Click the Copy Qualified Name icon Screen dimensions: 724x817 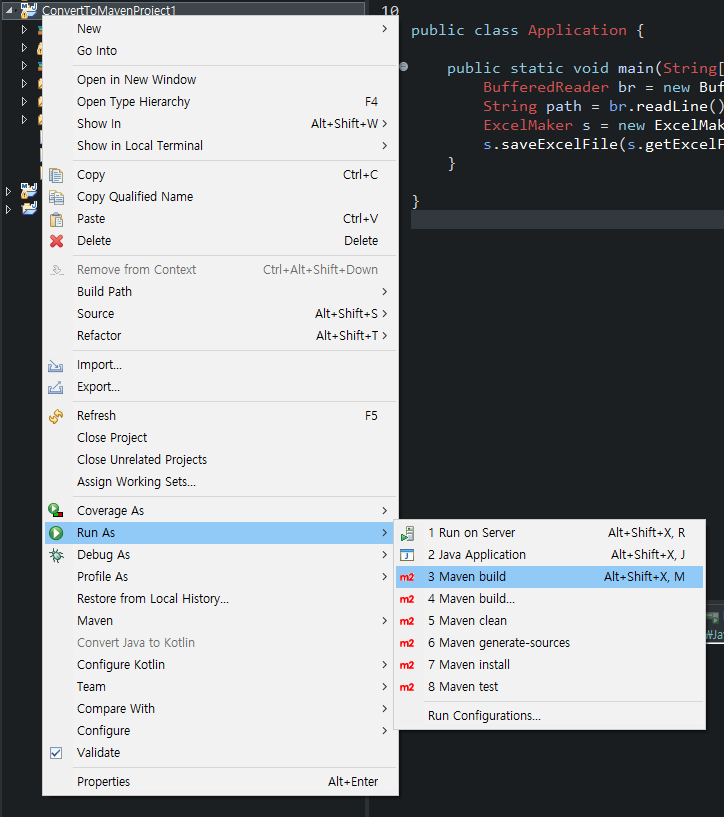click(56, 197)
